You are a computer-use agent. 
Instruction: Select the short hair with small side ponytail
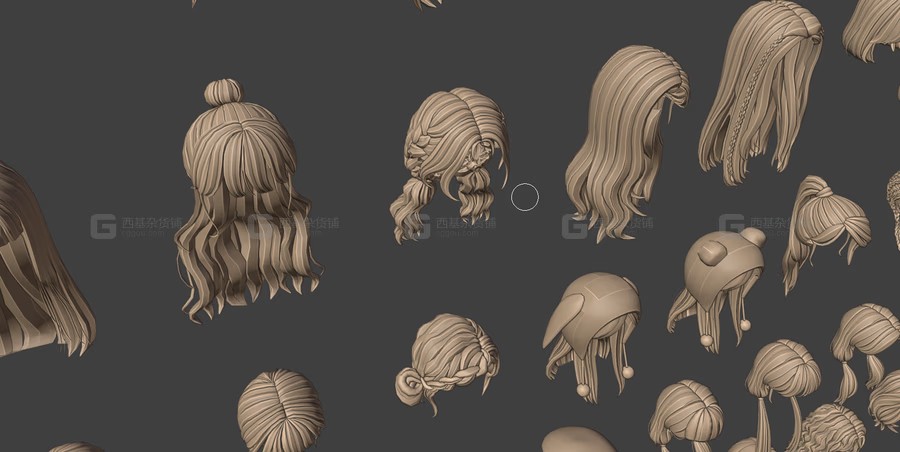coord(866,340)
